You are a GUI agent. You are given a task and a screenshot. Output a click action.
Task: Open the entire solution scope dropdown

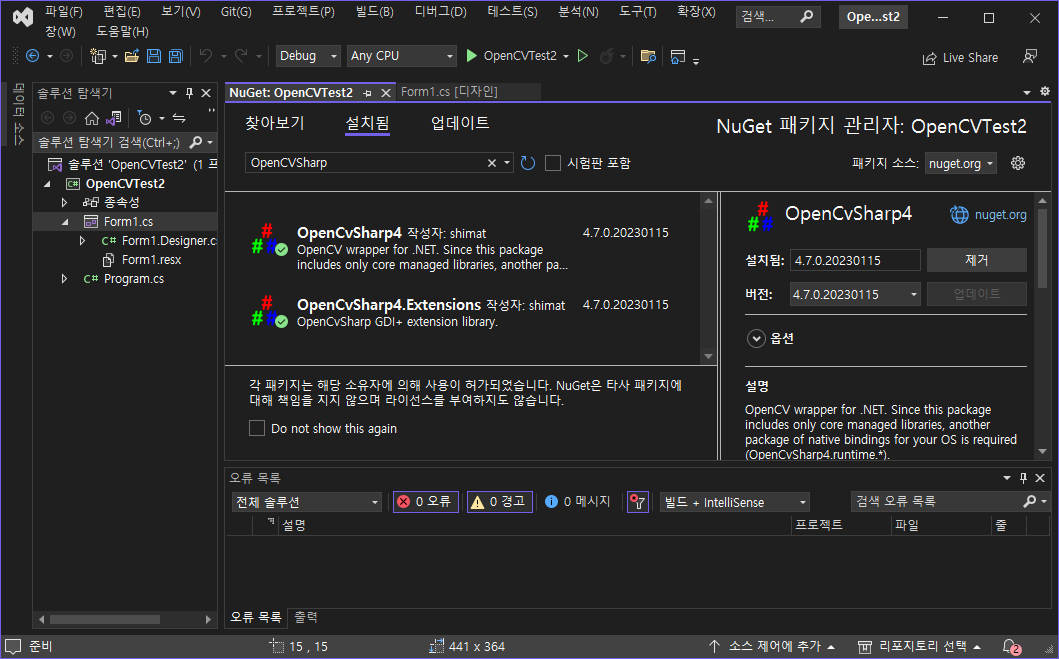(x=307, y=502)
